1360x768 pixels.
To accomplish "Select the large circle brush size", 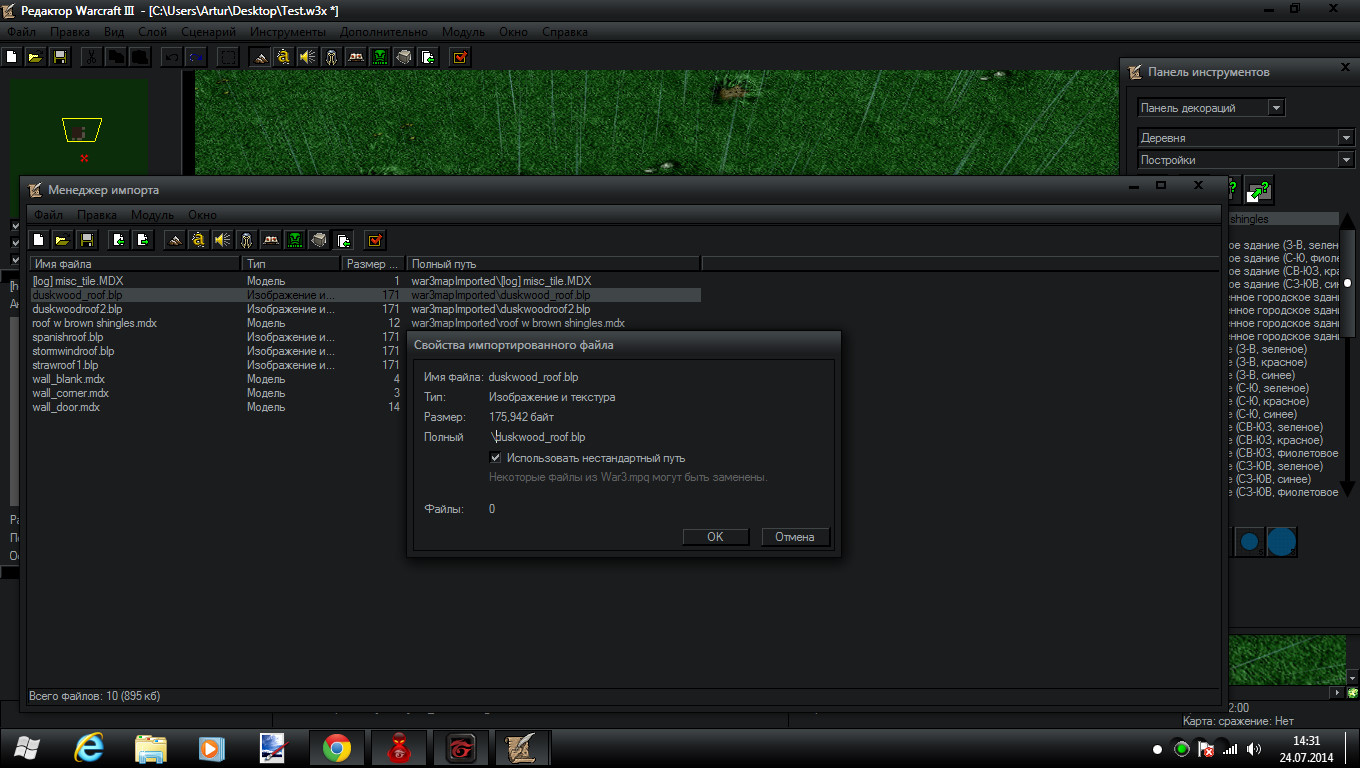I will [1282, 542].
